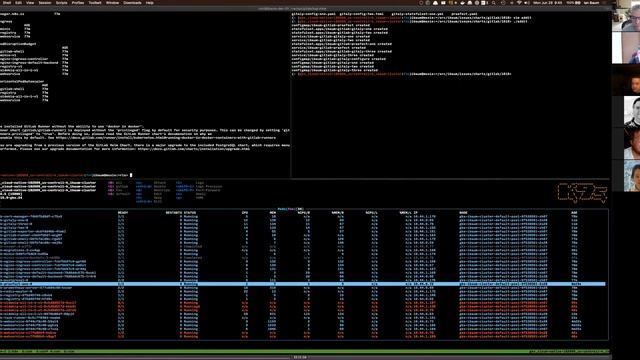Click the STATUS column header in k9s
The height and width of the screenshot is (360, 640).
pos(190,213)
